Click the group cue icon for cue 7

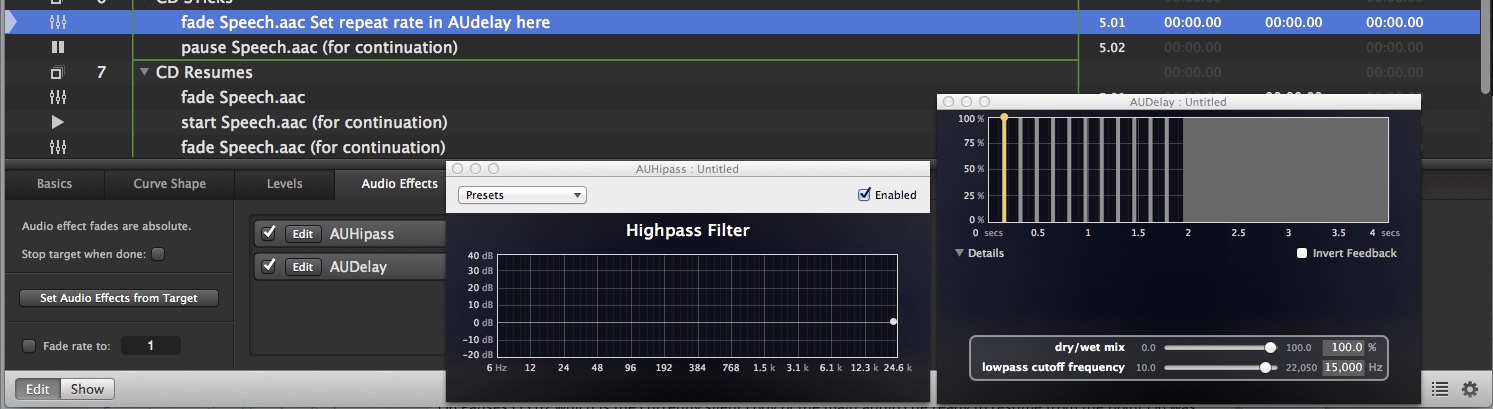click(x=57, y=73)
